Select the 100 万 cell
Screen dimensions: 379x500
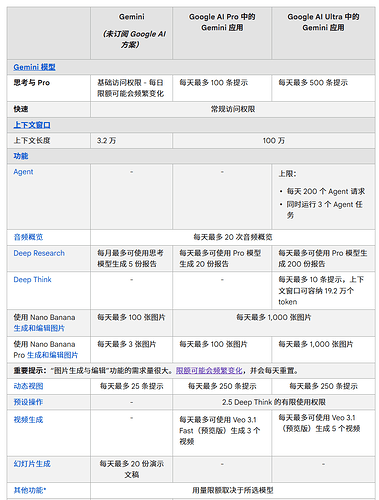[x=274, y=140]
